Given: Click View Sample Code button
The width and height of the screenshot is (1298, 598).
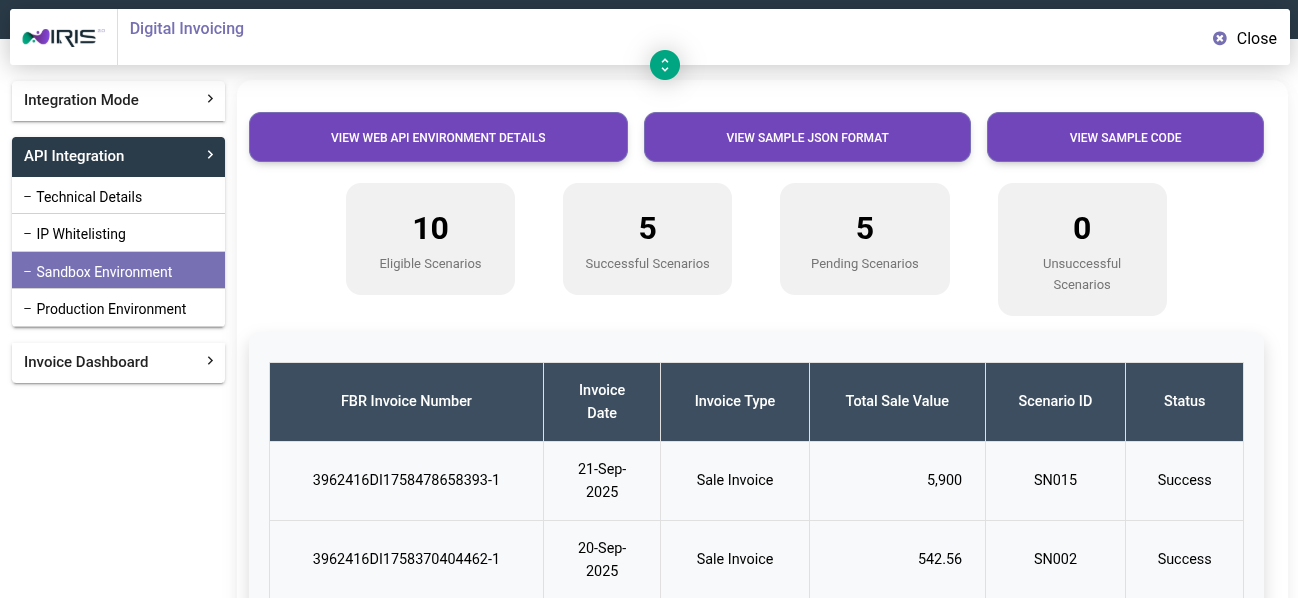Looking at the screenshot, I should pyautogui.click(x=1125, y=137).
